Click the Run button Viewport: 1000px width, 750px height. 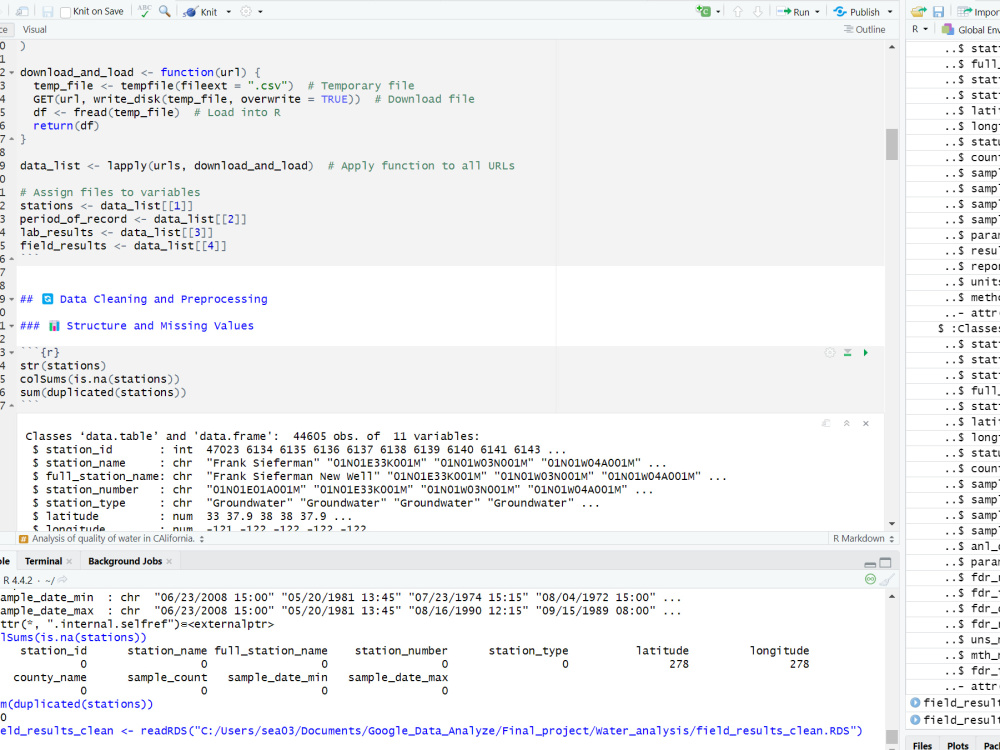[x=793, y=11]
